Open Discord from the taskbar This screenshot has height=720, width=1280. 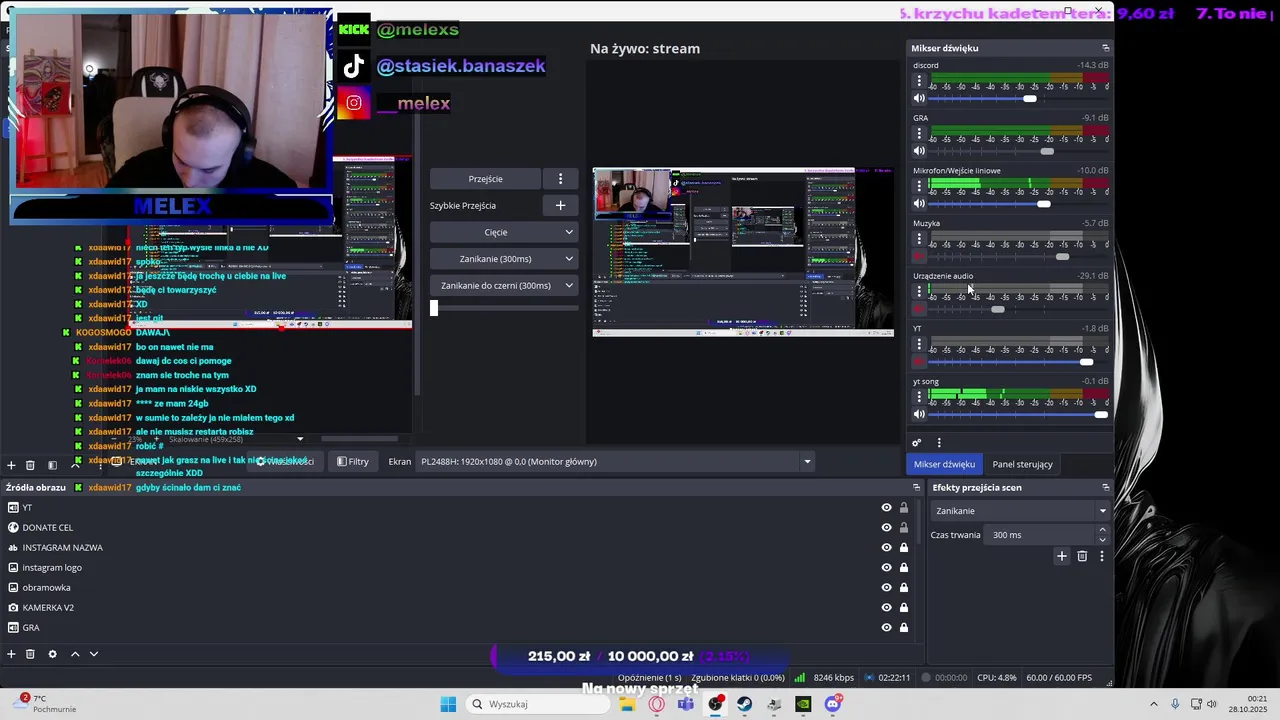tap(833, 704)
